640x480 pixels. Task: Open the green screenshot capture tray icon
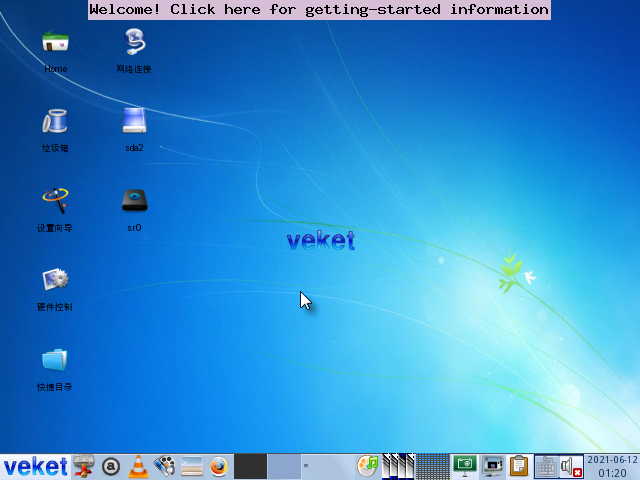(x=465, y=467)
